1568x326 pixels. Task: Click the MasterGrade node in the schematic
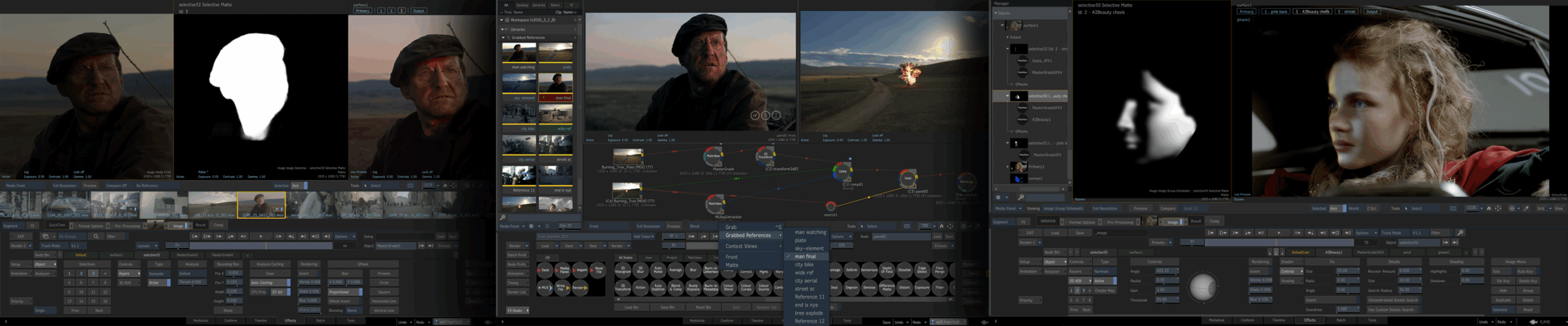[x=712, y=157]
